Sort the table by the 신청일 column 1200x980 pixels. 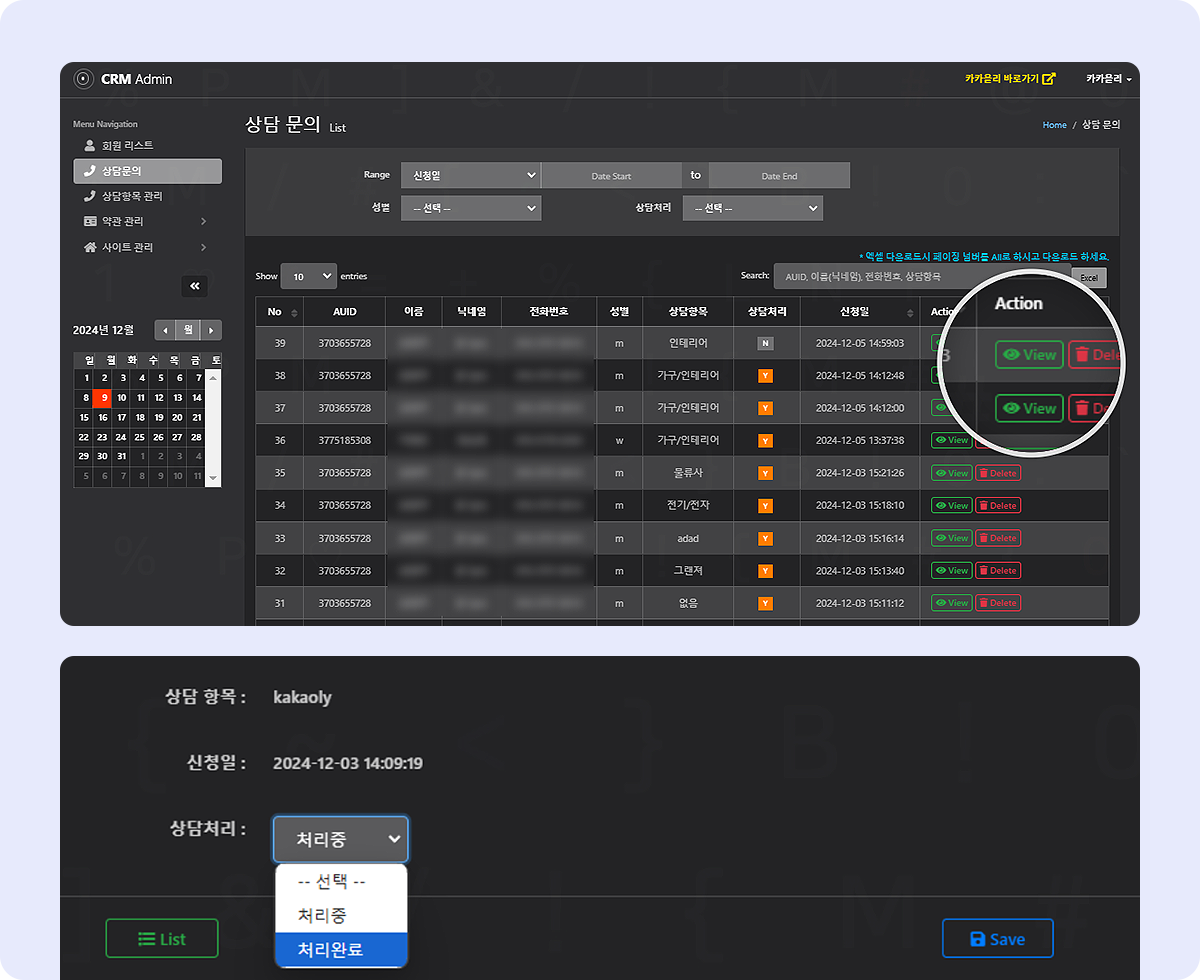pyautogui.click(x=859, y=312)
